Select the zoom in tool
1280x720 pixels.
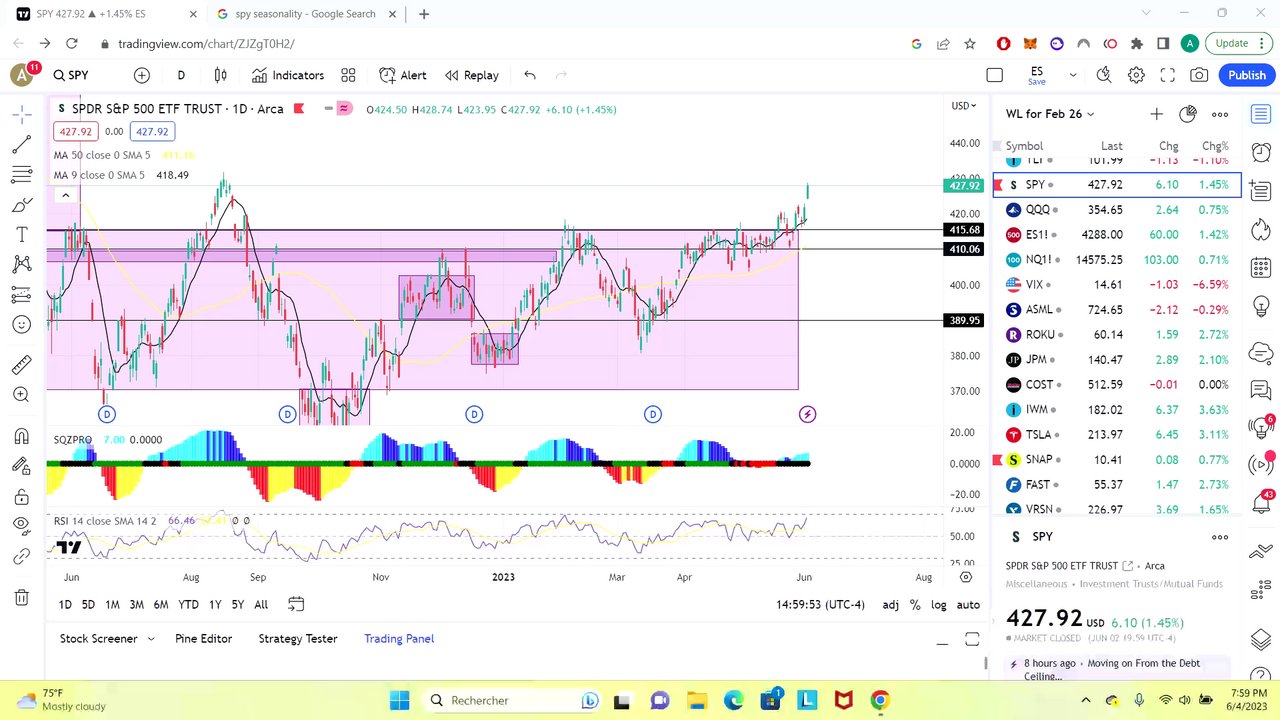click(21, 395)
